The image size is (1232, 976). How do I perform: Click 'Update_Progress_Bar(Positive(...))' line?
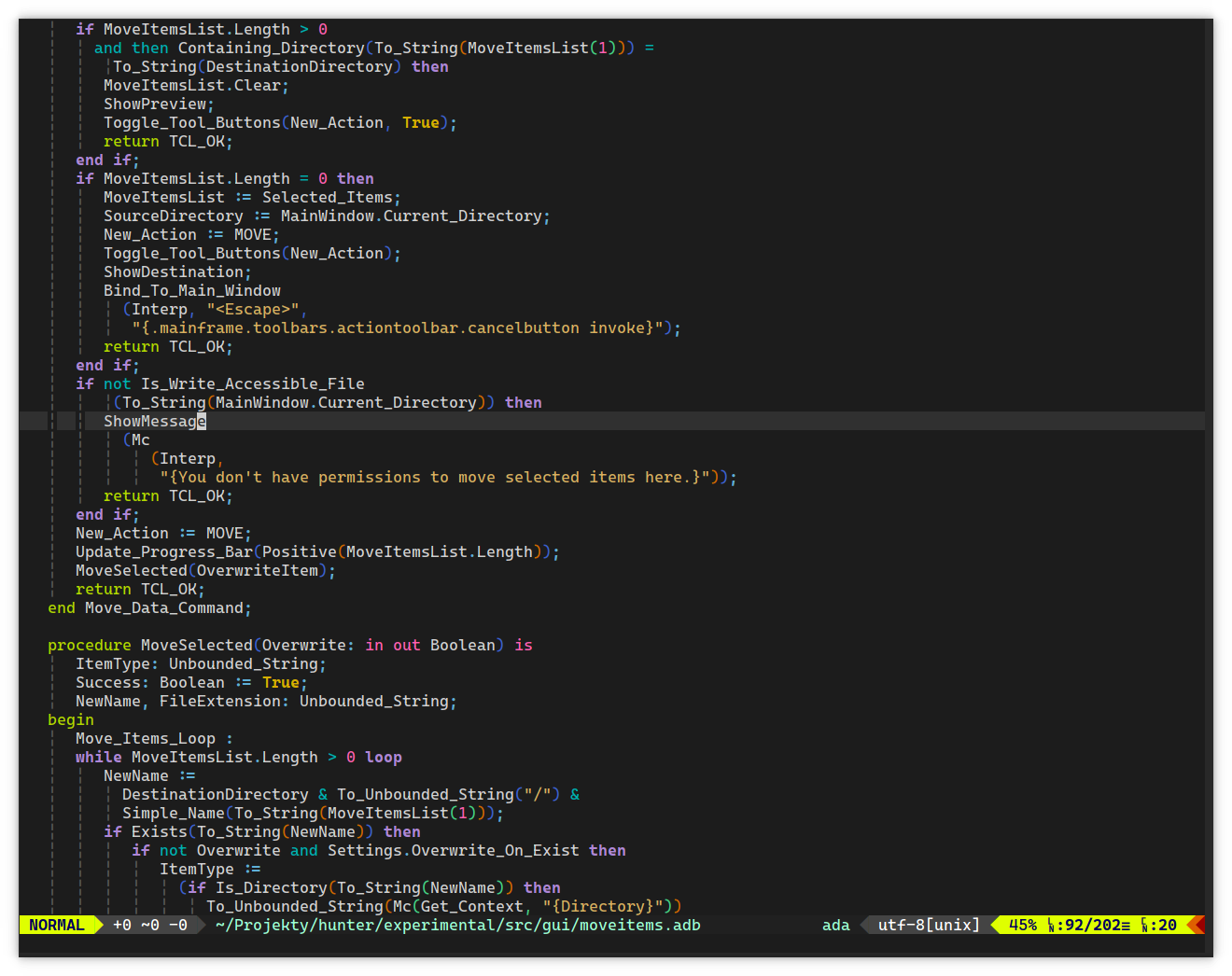(x=318, y=551)
